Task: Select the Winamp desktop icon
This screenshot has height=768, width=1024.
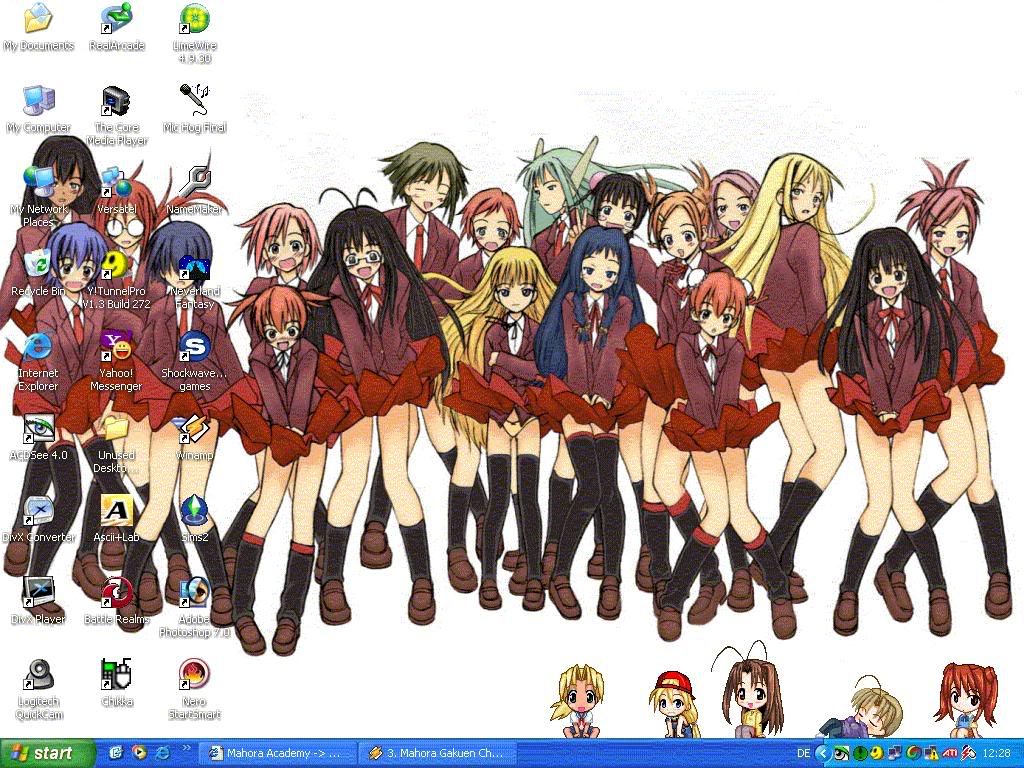Action: [194, 430]
